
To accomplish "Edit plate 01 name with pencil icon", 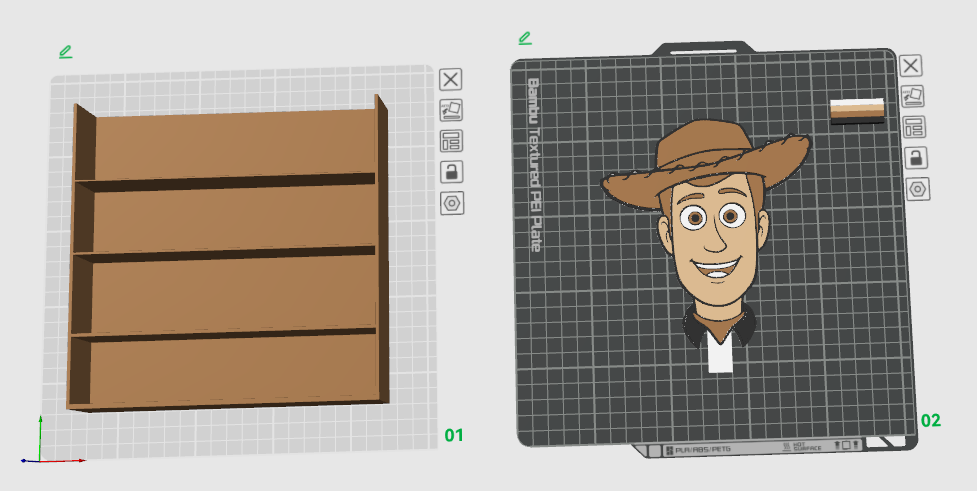I will point(65,52).
